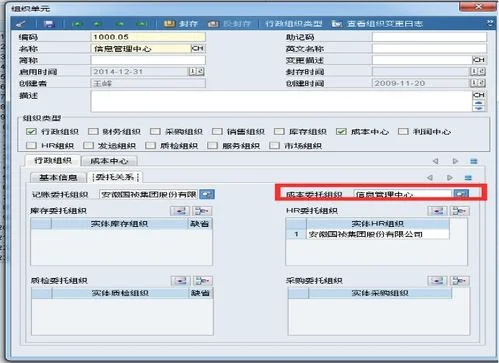Open 查看组织变更日志 from the toolbar

tap(378, 24)
